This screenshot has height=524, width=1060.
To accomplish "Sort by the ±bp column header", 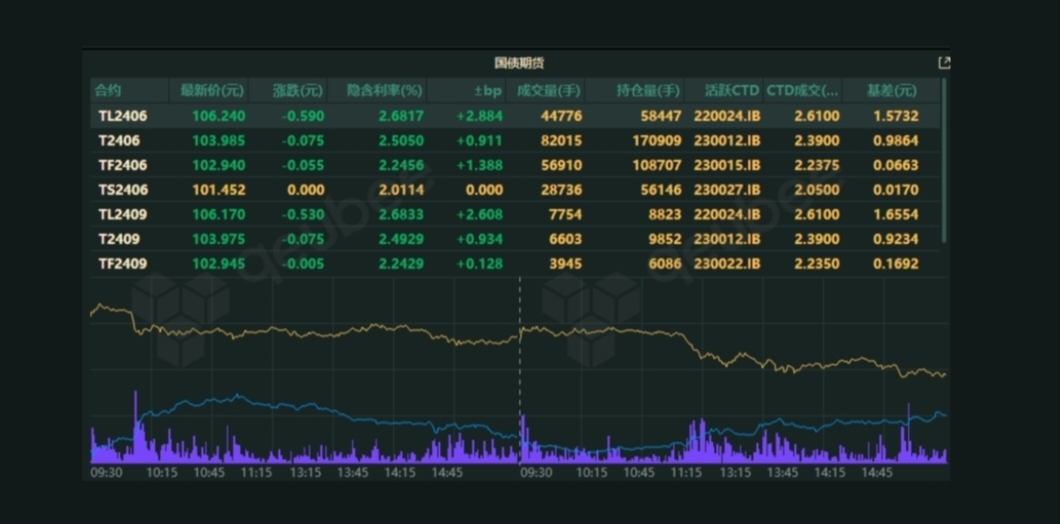I will (487, 91).
